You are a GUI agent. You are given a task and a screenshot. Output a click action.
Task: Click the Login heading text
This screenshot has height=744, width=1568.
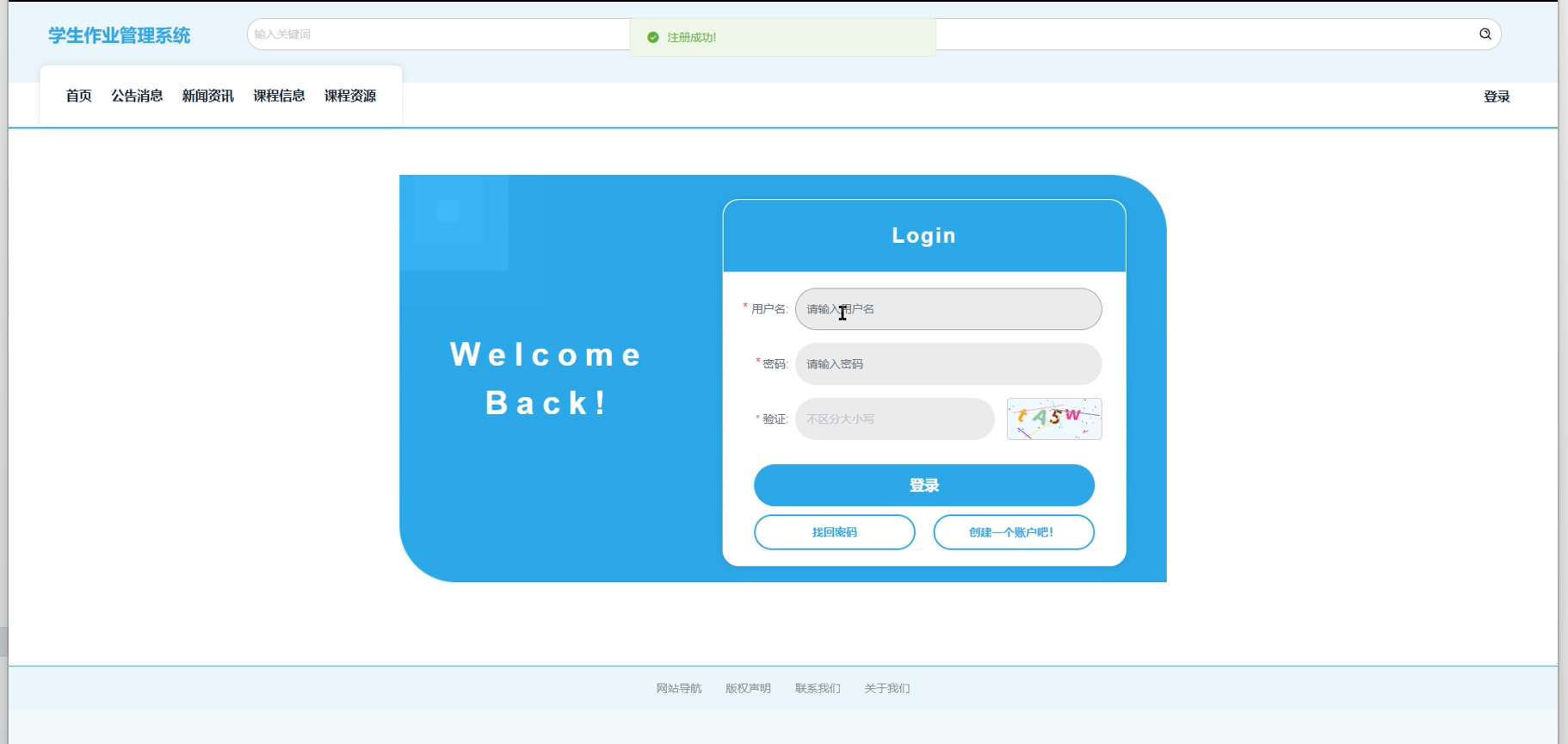pos(924,235)
